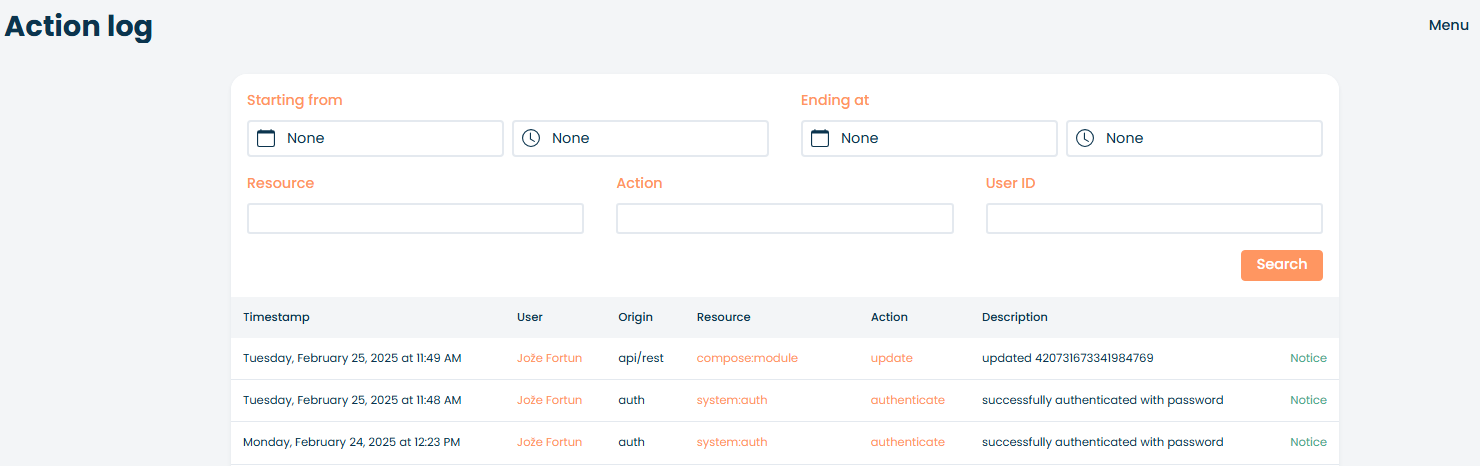
Task: Click the compose:module resource link
Action: 747,358
